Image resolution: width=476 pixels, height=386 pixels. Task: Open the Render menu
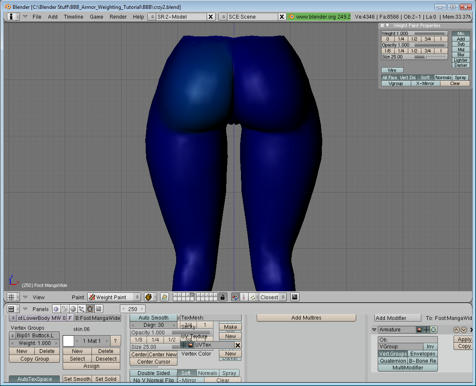coord(118,17)
